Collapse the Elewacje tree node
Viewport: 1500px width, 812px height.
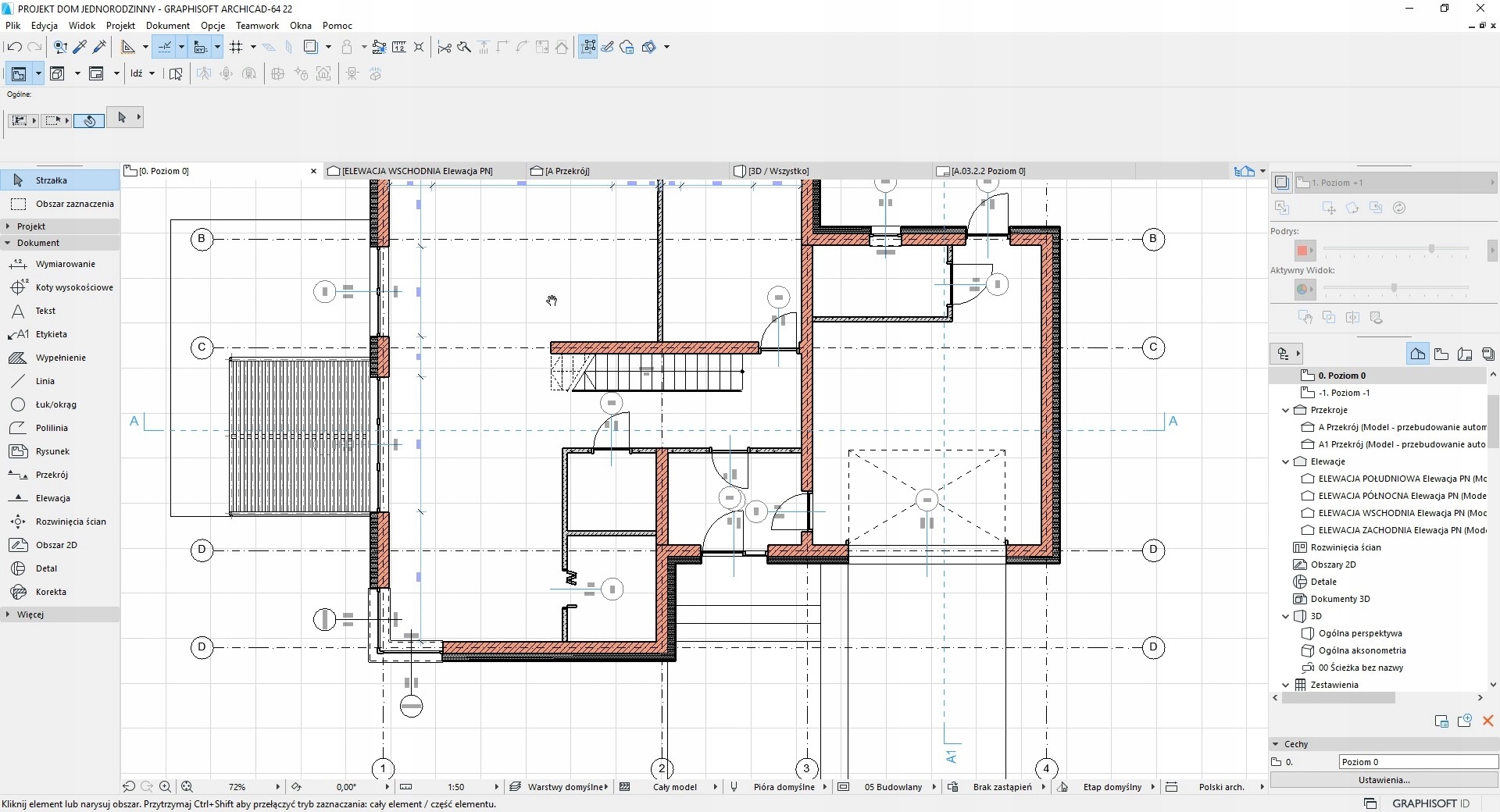pyautogui.click(x=1286, y=461)
